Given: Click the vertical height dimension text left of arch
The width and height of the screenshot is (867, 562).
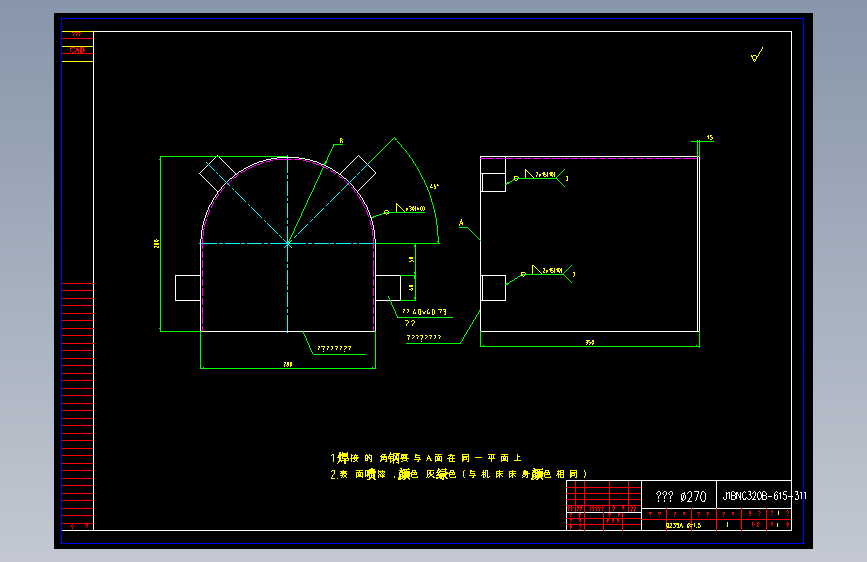Looking at the screenshot, I should 156,243.
